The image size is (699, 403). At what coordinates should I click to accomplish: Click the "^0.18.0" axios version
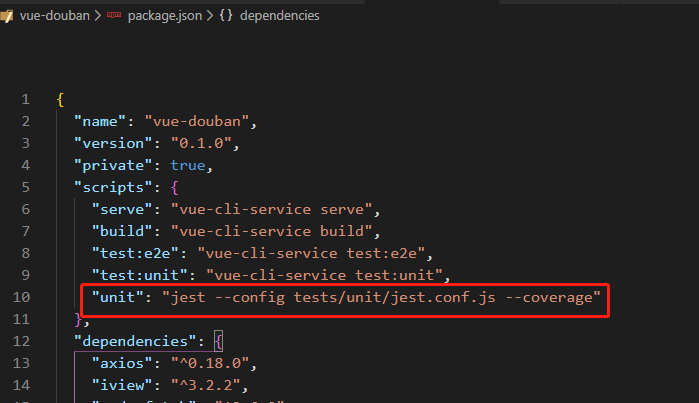point(210,363)
